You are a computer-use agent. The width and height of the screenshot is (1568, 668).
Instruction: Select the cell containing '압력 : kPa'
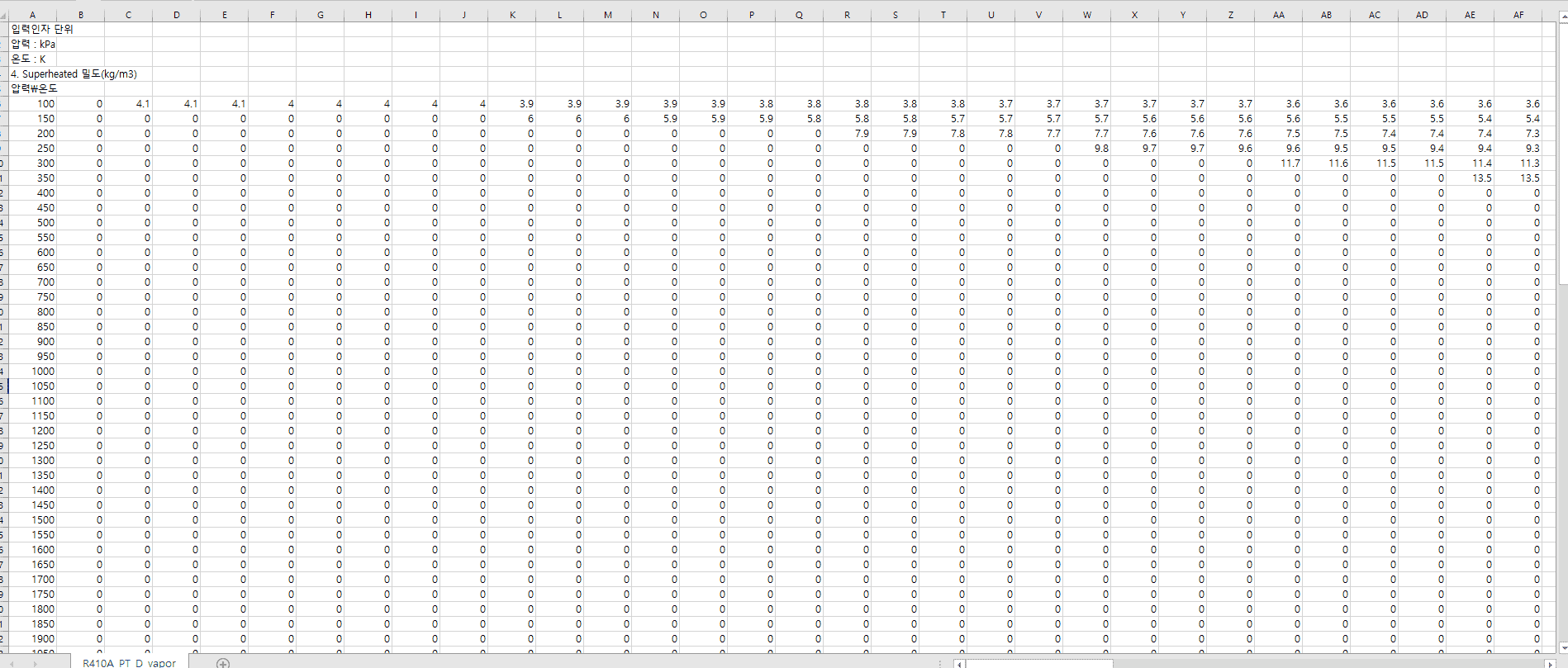click(32, 44)
